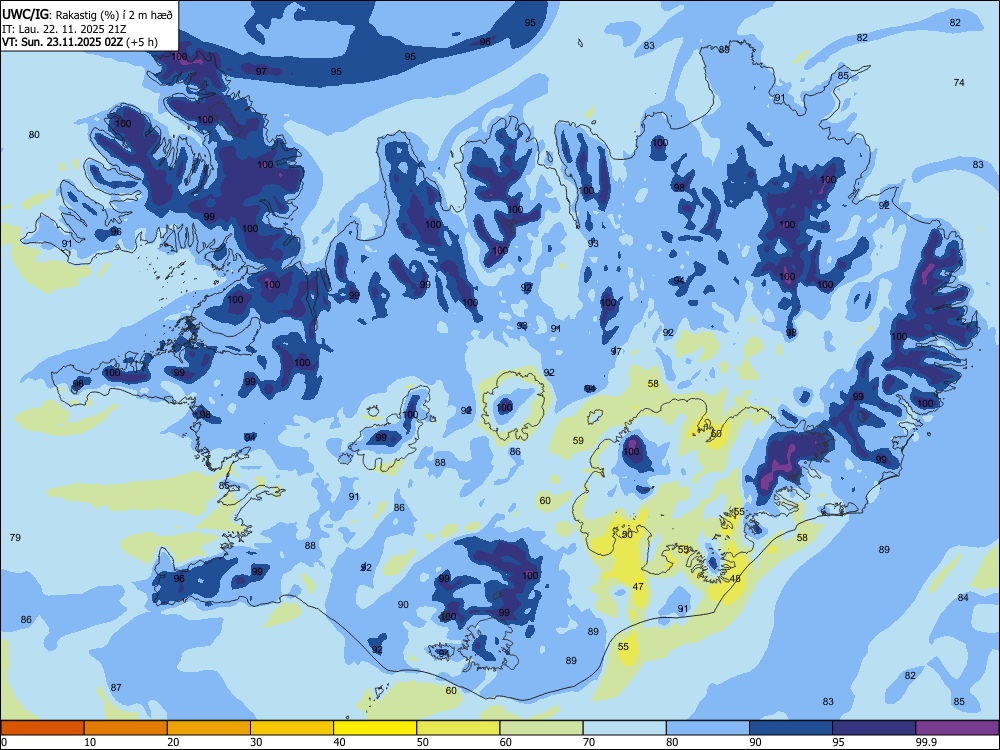The image size is (1000, 750).
Task: Click the '79' humidity value on map
Action: [15, 538]
